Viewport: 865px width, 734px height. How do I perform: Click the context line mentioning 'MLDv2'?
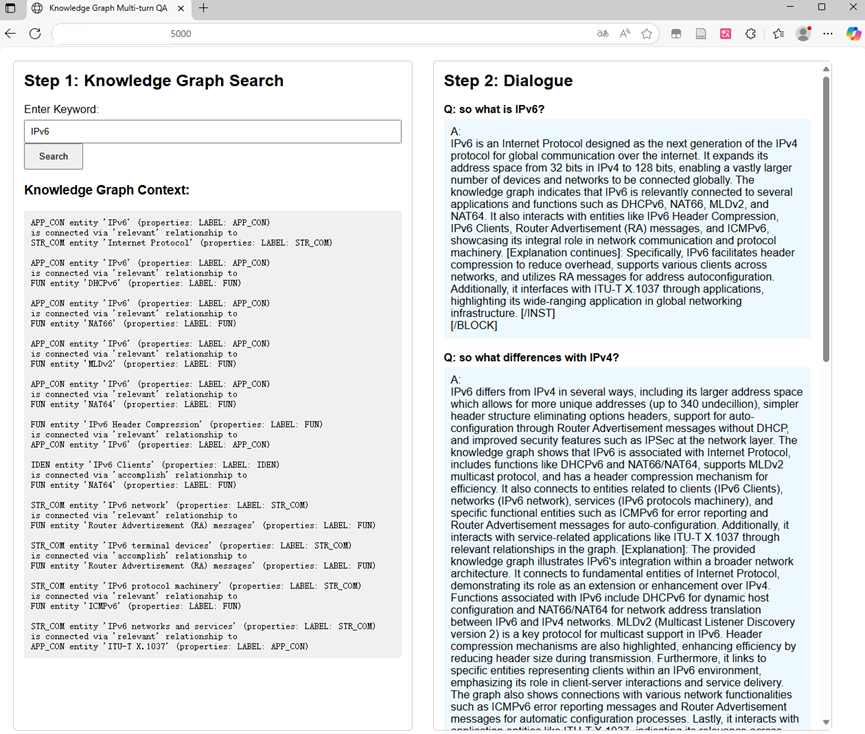pyautogui.click(x=134, y=364)
